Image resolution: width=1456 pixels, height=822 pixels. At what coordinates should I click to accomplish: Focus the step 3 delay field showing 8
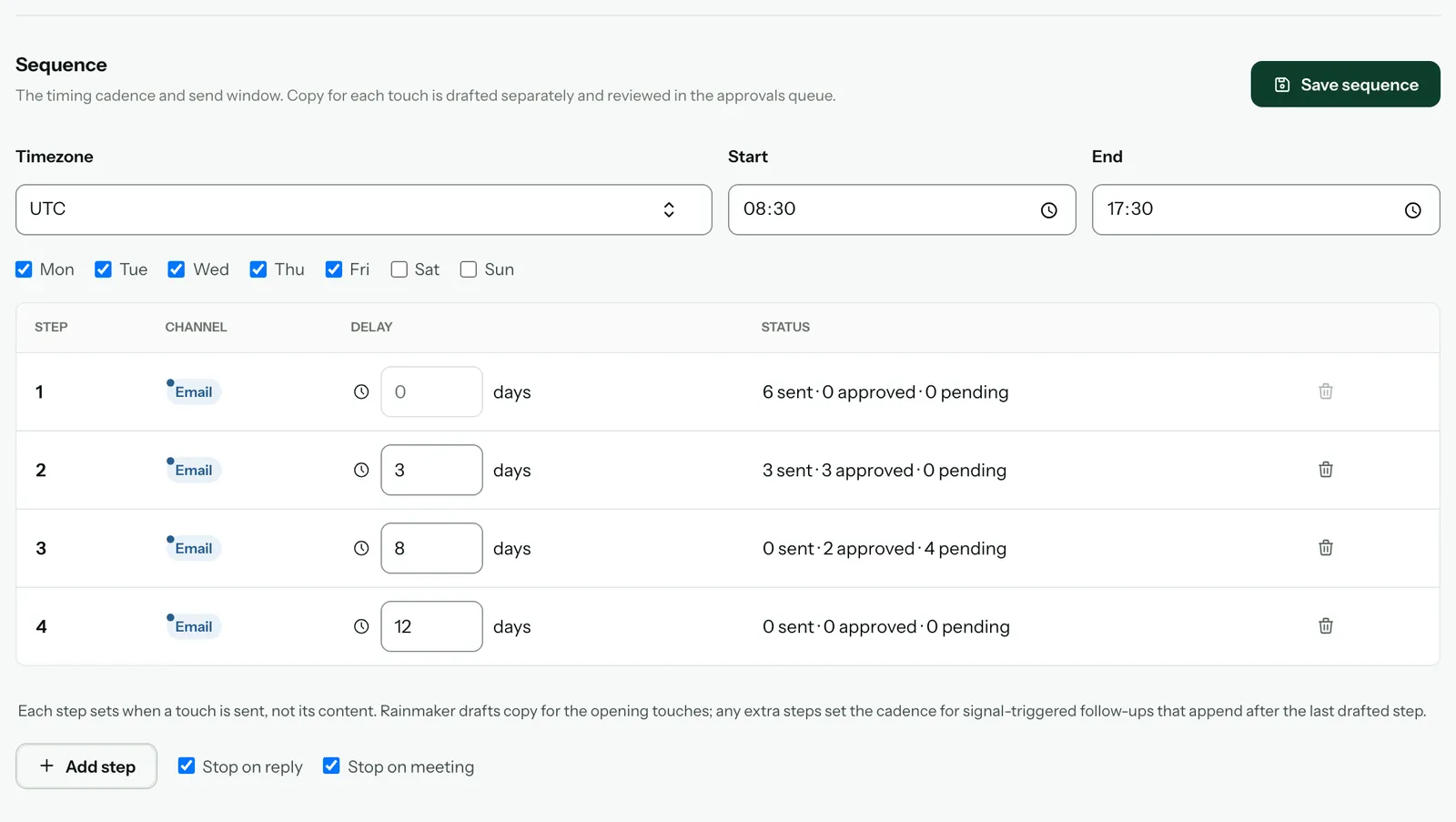(x=431, y=548)
